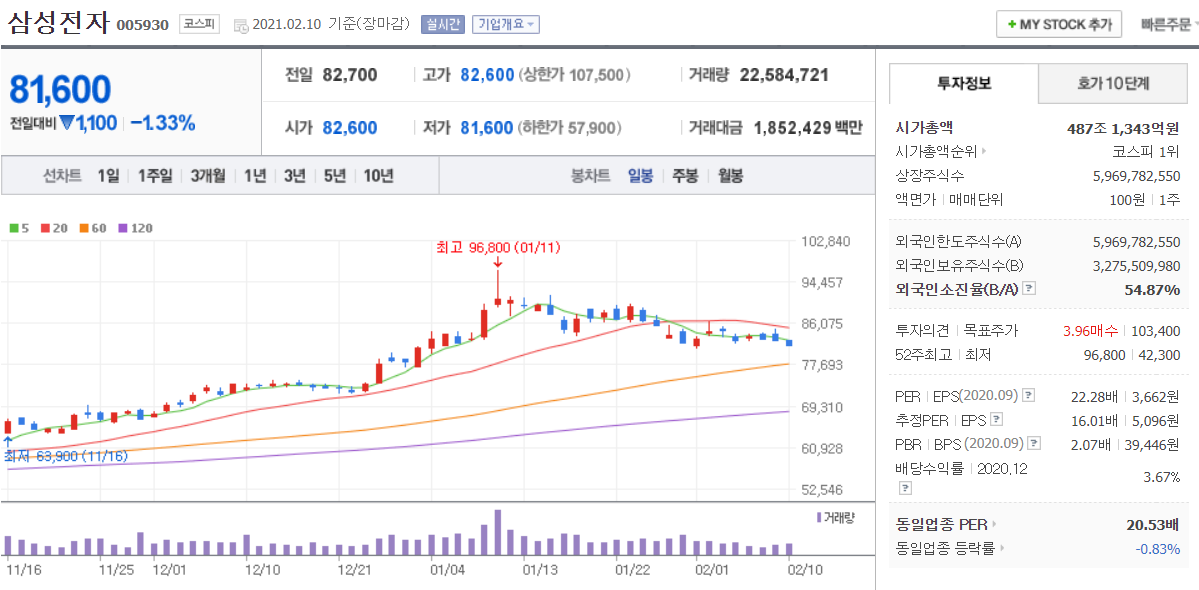Click the 01/11 peak candlestick on chart
The height and width of the screenshot is (590, 1199).
point(497,289)
